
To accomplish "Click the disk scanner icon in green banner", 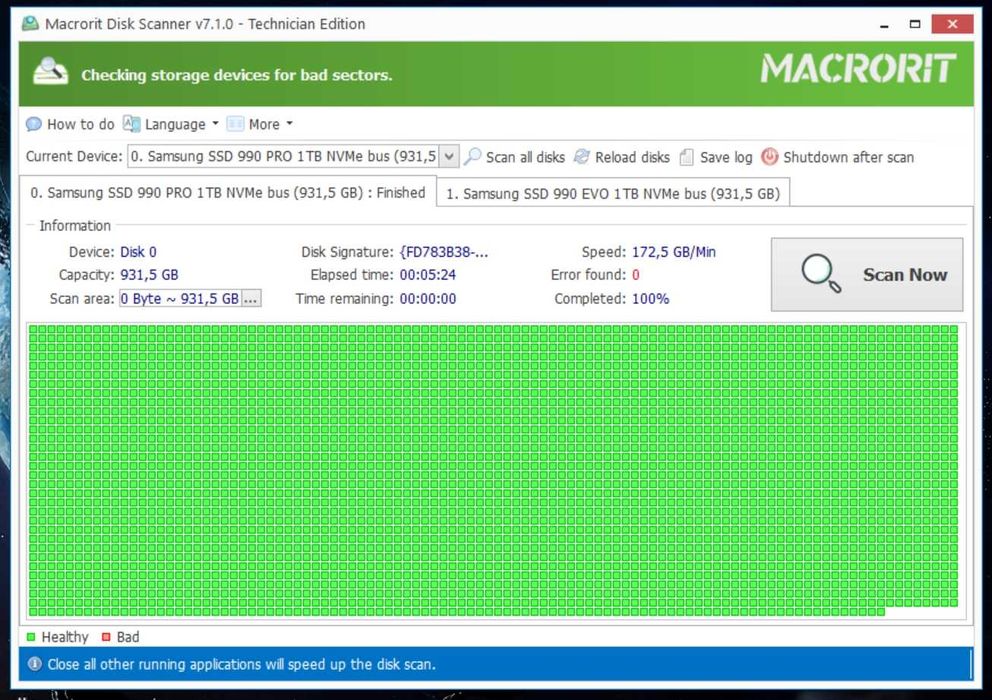I will pyautogui.click(x=51, y=72).
